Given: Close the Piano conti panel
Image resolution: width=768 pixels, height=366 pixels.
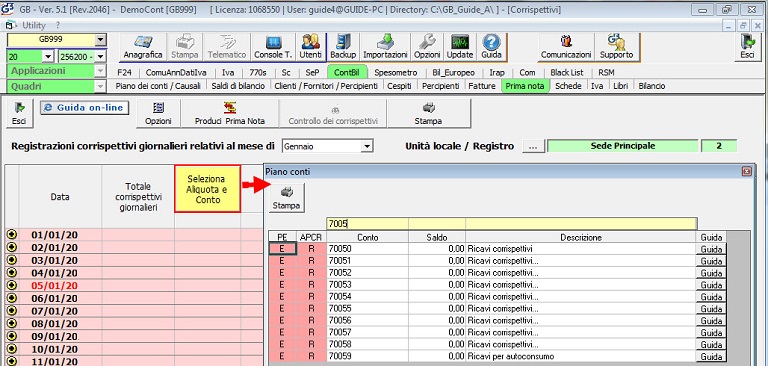Looking at the screenshot, I should pos(747,171).
